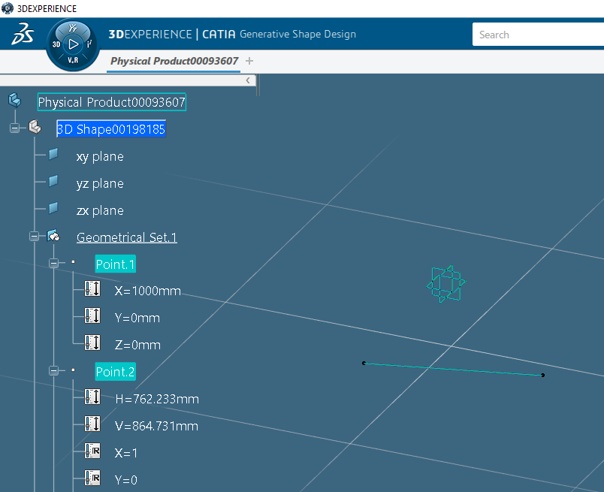
Task: Click the X=1 real parameter icon
Action: [92, 450]
